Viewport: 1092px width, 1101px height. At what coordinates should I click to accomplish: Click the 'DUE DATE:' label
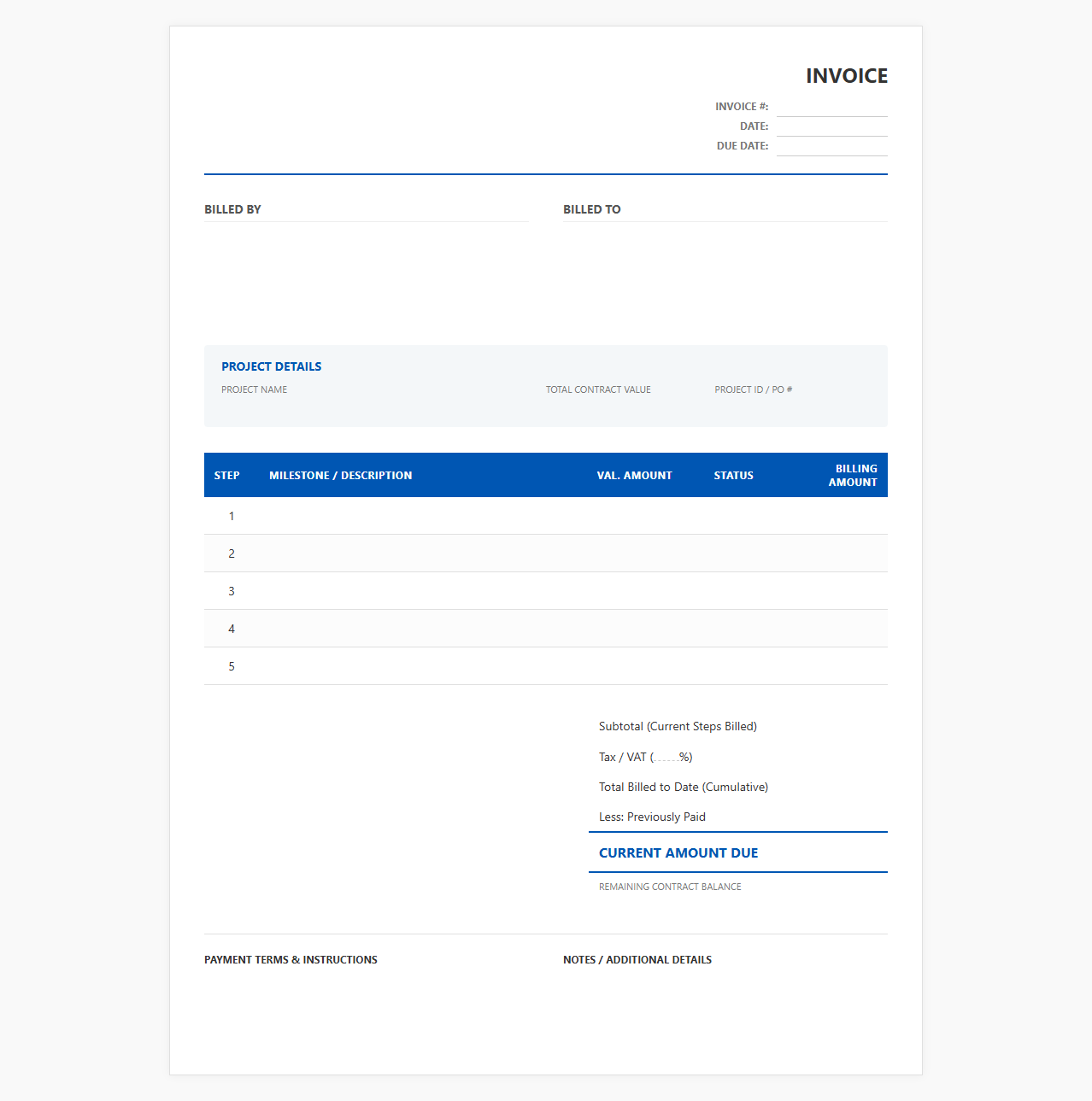pos(743,146)
